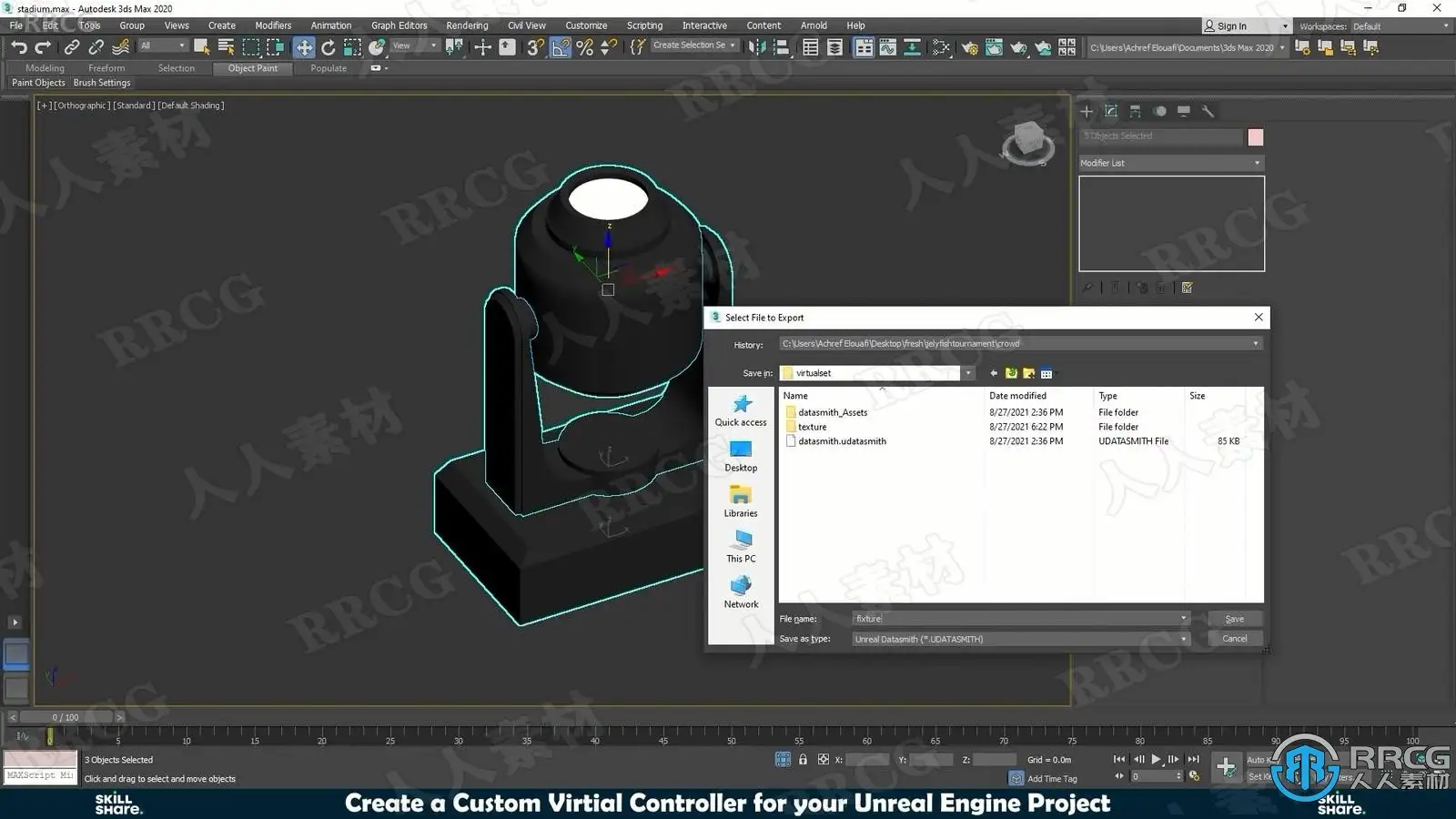The height and width of the screenshot is (819, 1456).
Task: Open the Utilities panel wrench tab
Action: [1208, 111]
